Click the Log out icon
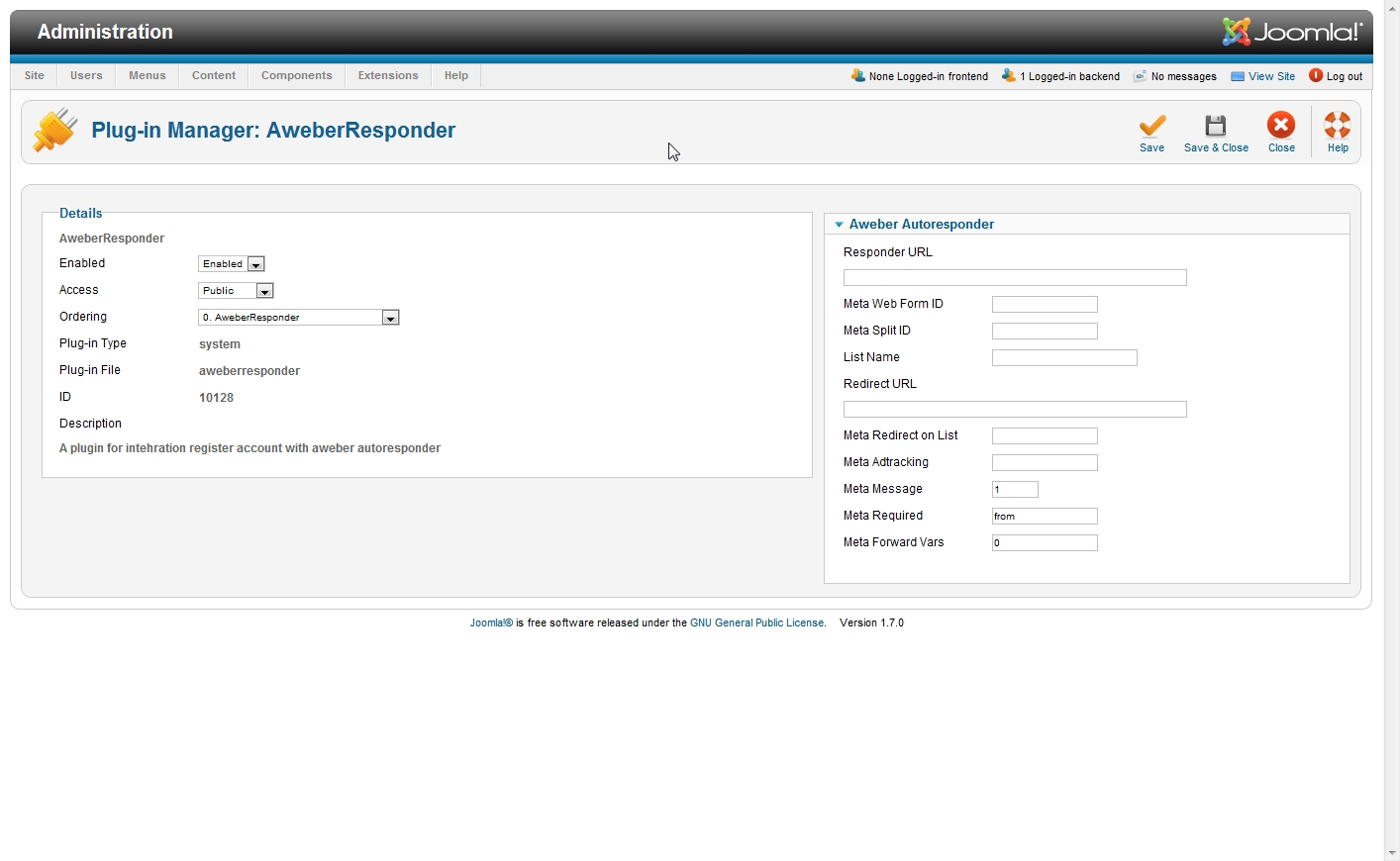 [1316, 75]
